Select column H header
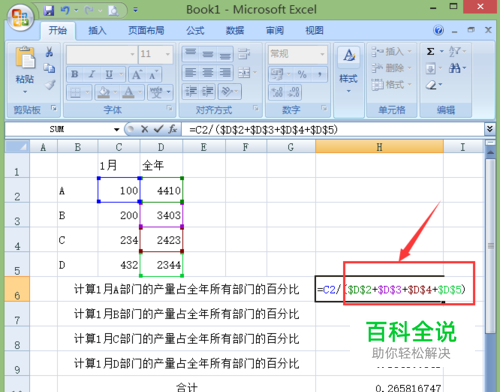Image resolution: width=500 pixels, height=392 pixels. point(379,147)
